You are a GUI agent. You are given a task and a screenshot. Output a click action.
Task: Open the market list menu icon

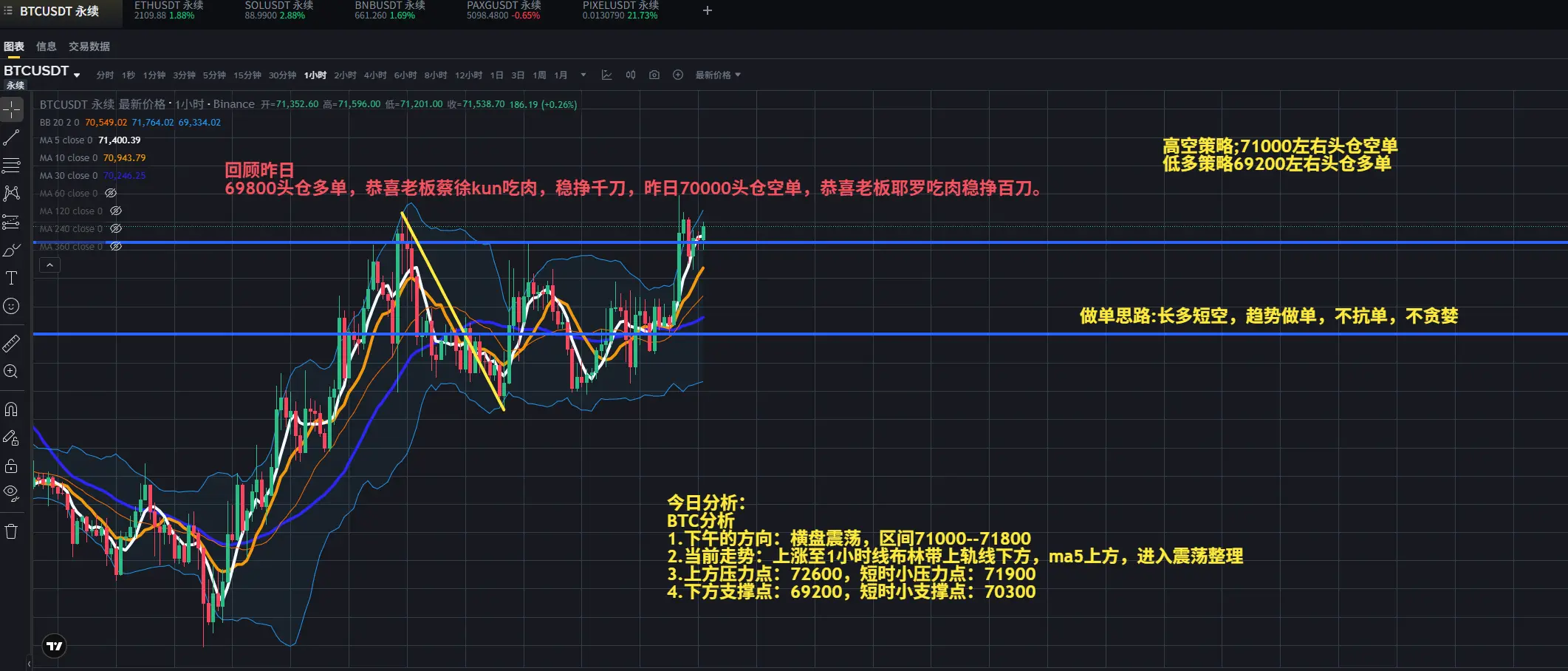click(x=8, y=11)
